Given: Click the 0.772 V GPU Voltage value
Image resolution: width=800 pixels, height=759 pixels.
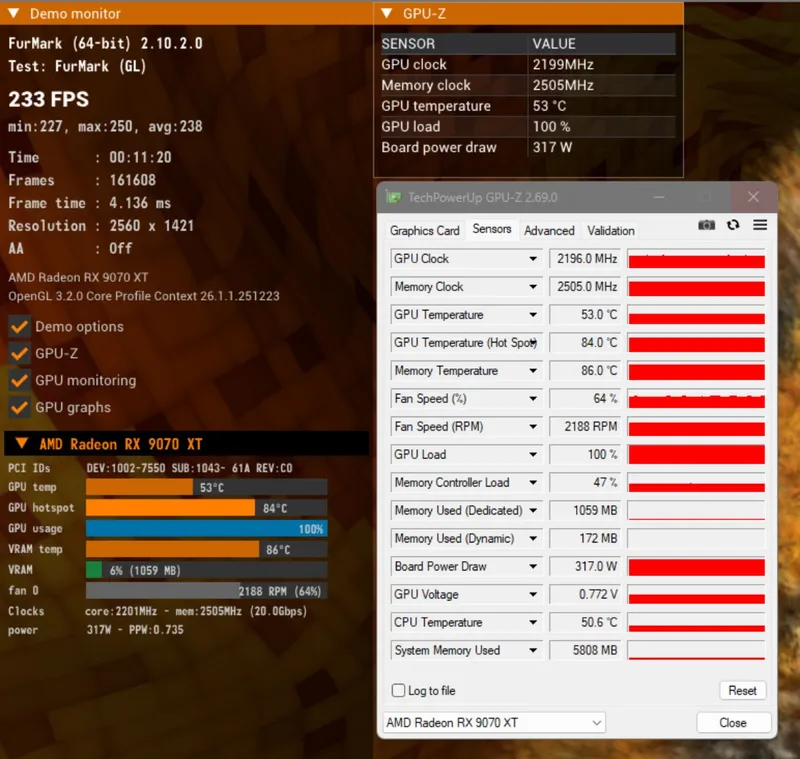Looking at the screenshot, I should 585,594.
